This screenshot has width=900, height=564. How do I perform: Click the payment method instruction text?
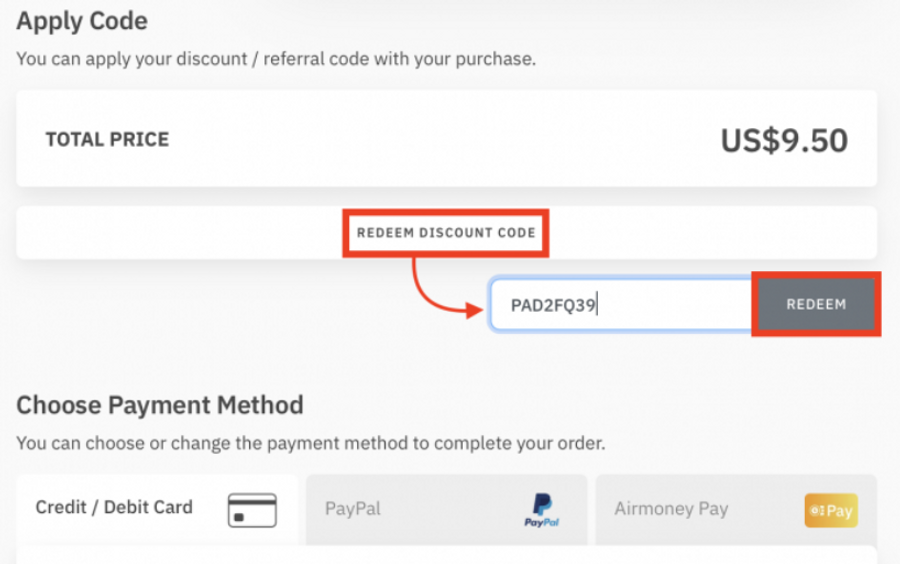pos(310,442)
